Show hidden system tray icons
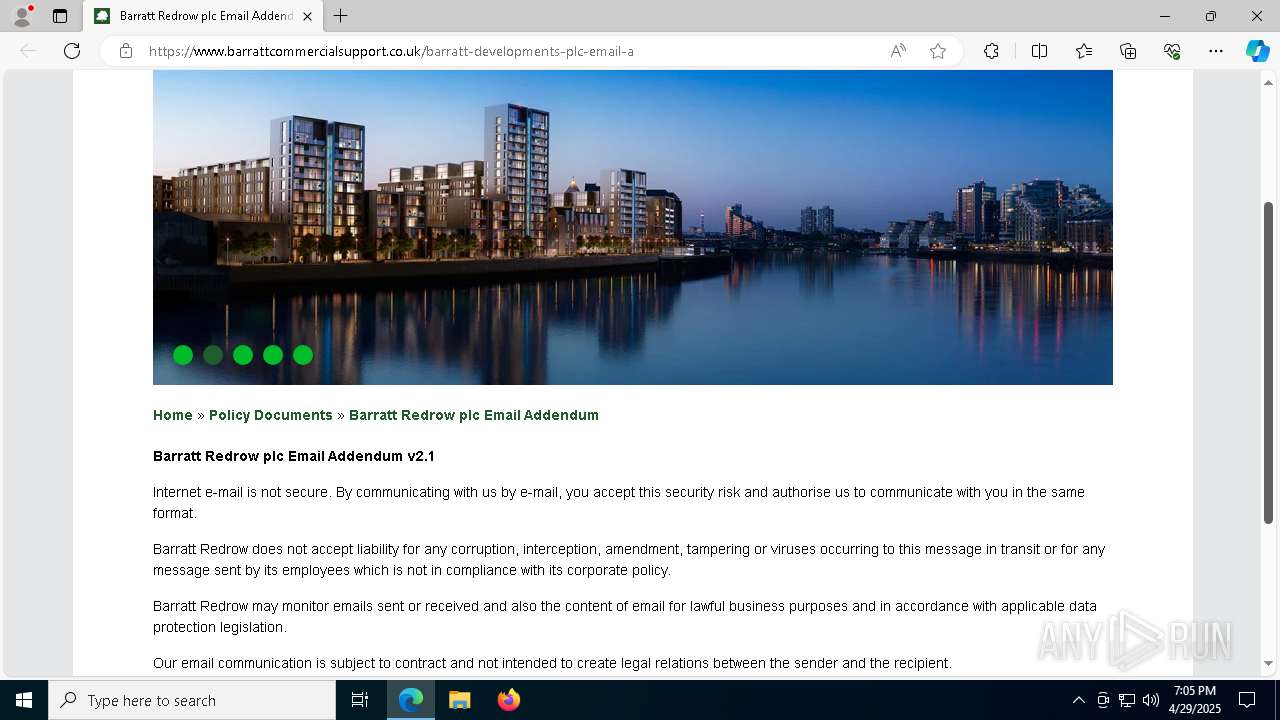Viewport: 1280px width, 720px height. coord(1078,700)
